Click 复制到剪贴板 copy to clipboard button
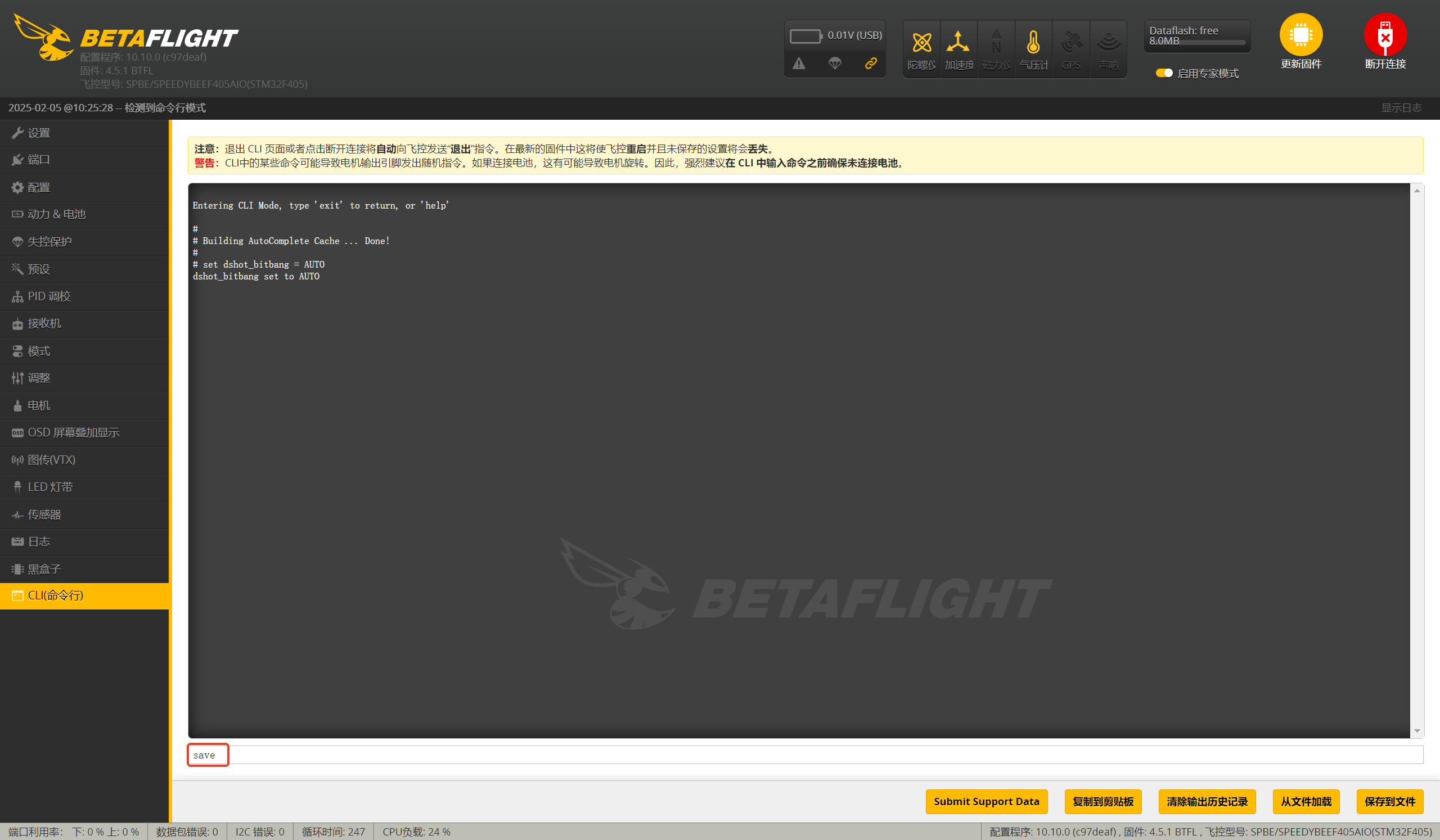 (x=1103, y=802)
